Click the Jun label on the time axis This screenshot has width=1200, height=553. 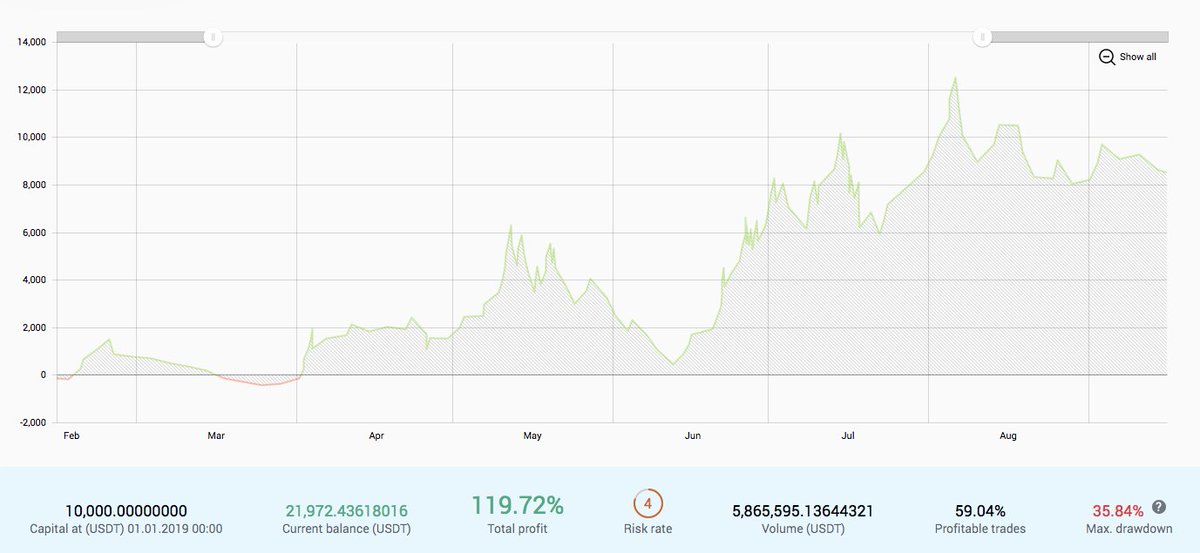click(x=693, y=436)
